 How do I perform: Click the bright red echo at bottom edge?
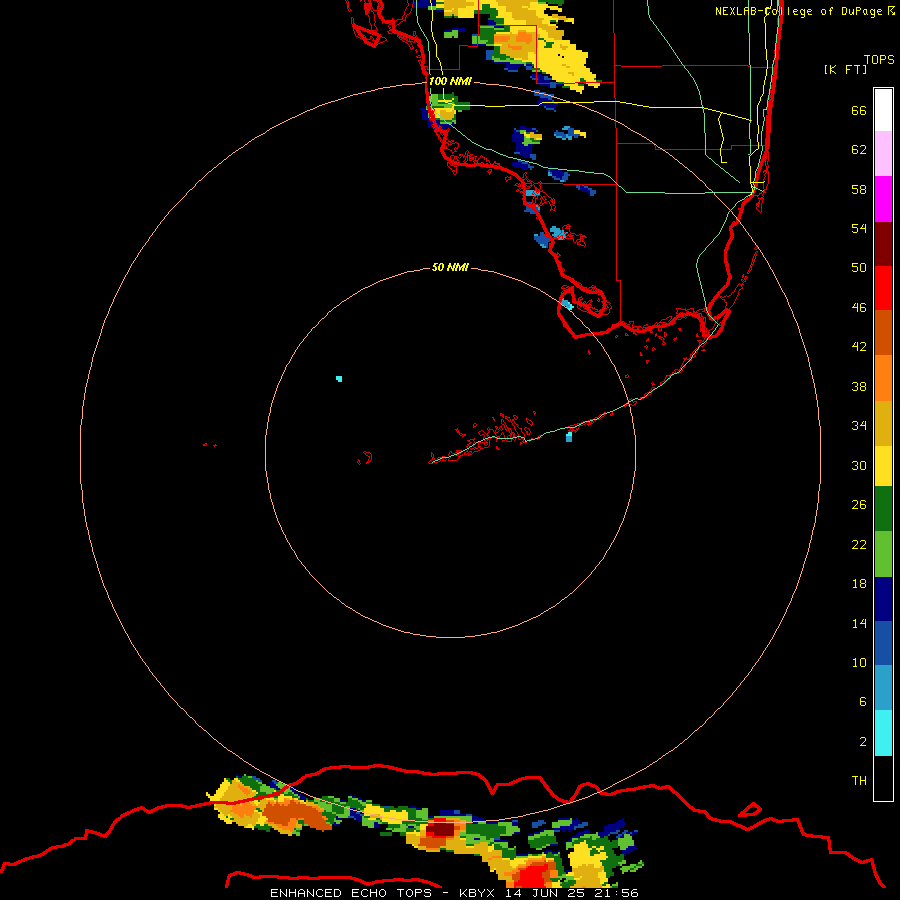point(533,874)
